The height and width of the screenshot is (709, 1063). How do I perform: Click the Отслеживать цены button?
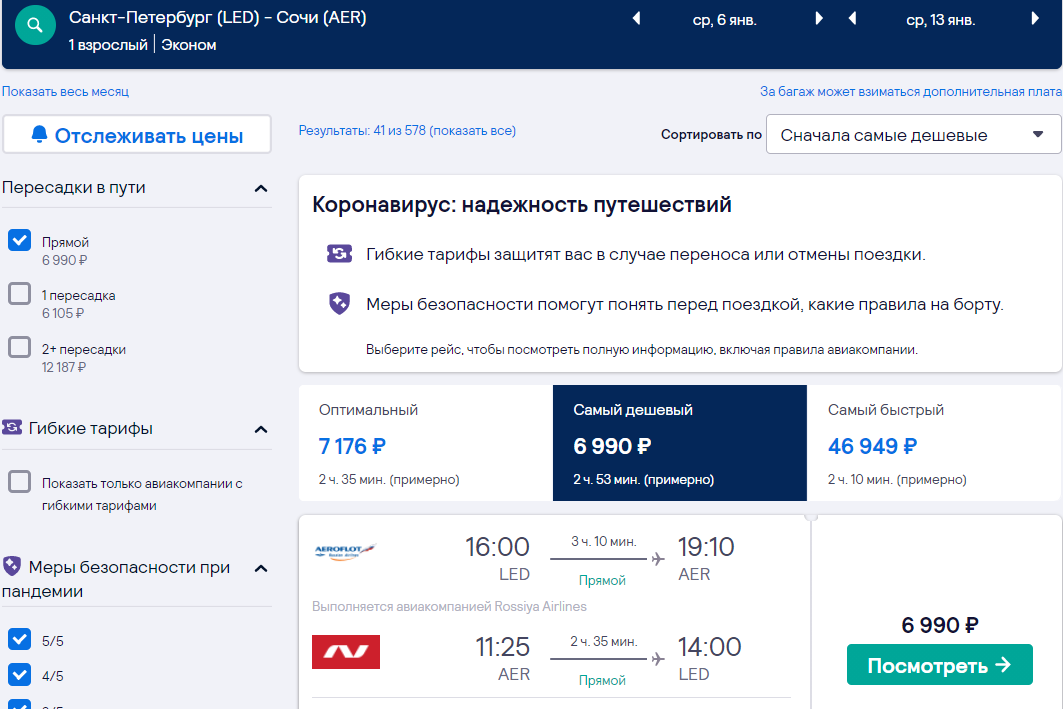137,135
